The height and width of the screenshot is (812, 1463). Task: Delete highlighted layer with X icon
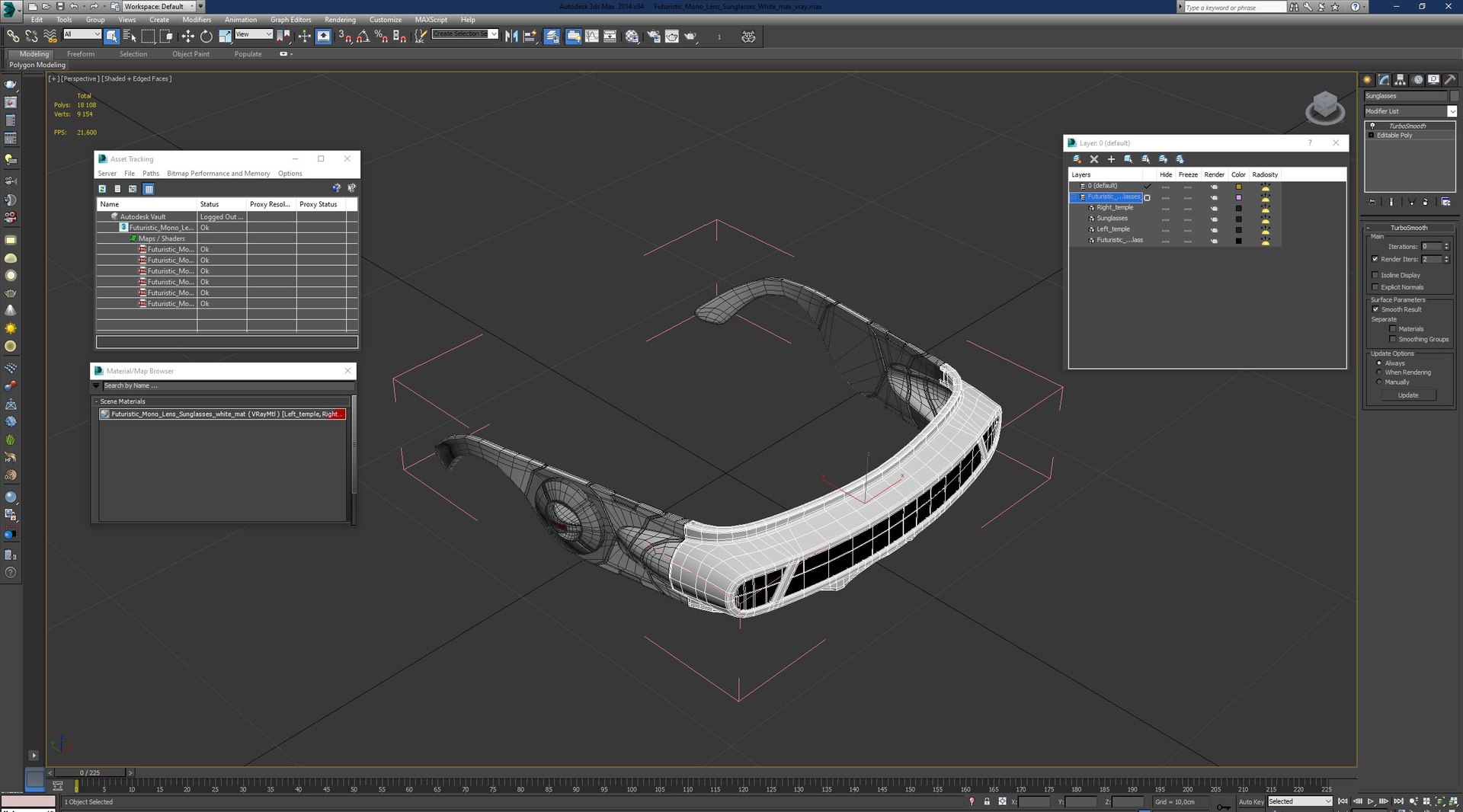(x=1094, y=159)
